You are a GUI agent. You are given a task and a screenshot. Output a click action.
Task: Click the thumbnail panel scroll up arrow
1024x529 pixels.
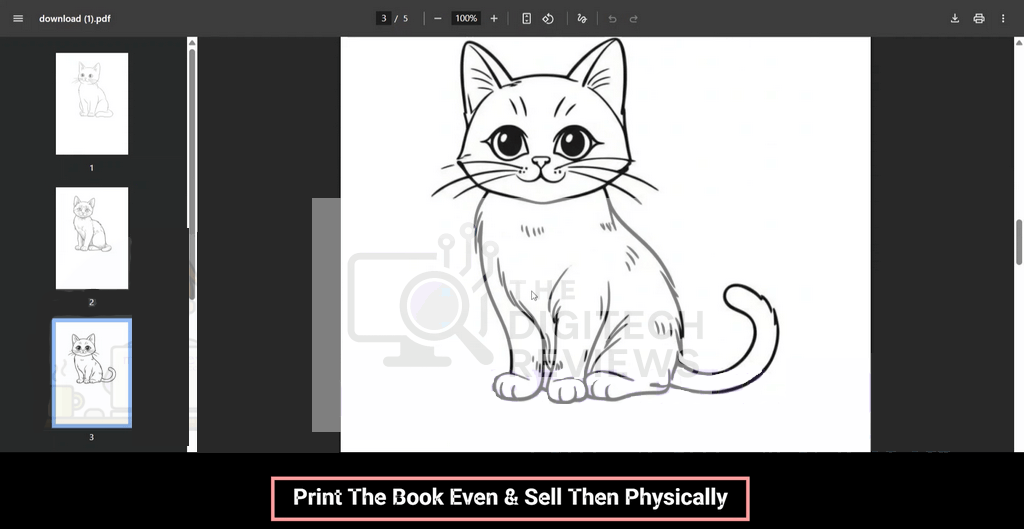tap(192, 42)
